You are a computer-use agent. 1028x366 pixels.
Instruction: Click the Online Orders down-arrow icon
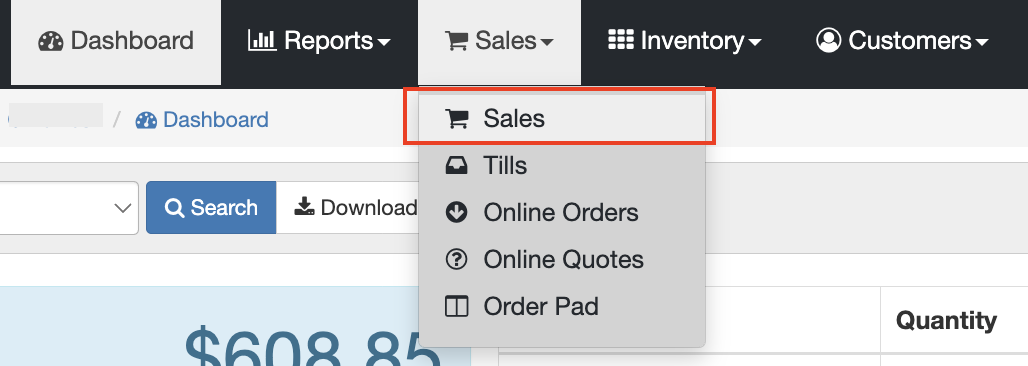click(x=456, y=213)
